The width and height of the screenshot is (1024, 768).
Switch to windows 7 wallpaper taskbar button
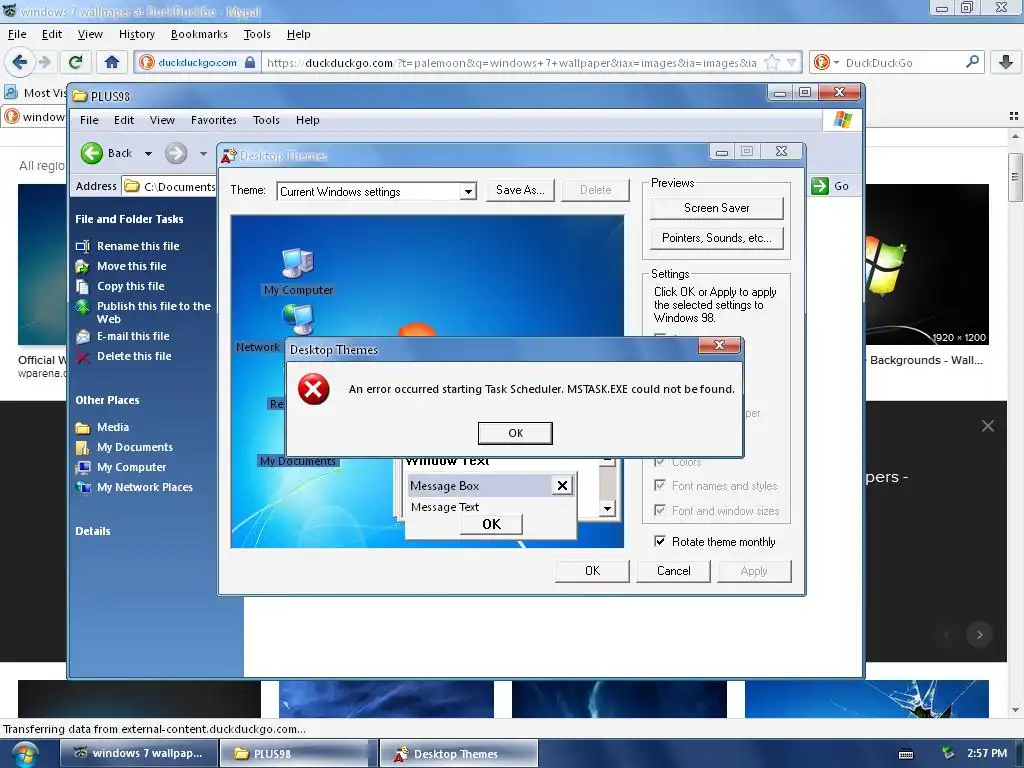[x=138, y=753]
